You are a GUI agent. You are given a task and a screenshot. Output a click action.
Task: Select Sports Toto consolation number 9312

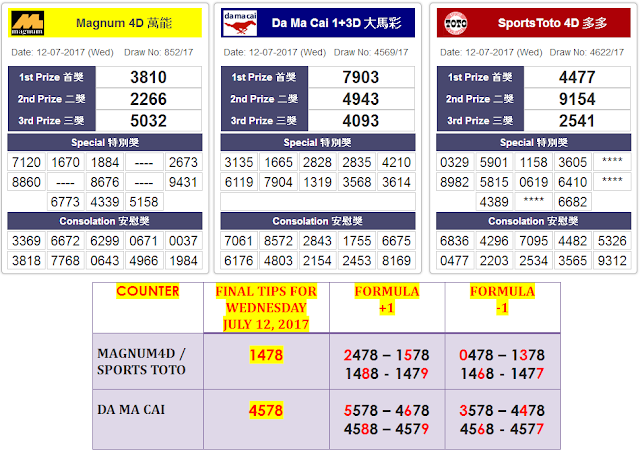coord(612,260)
